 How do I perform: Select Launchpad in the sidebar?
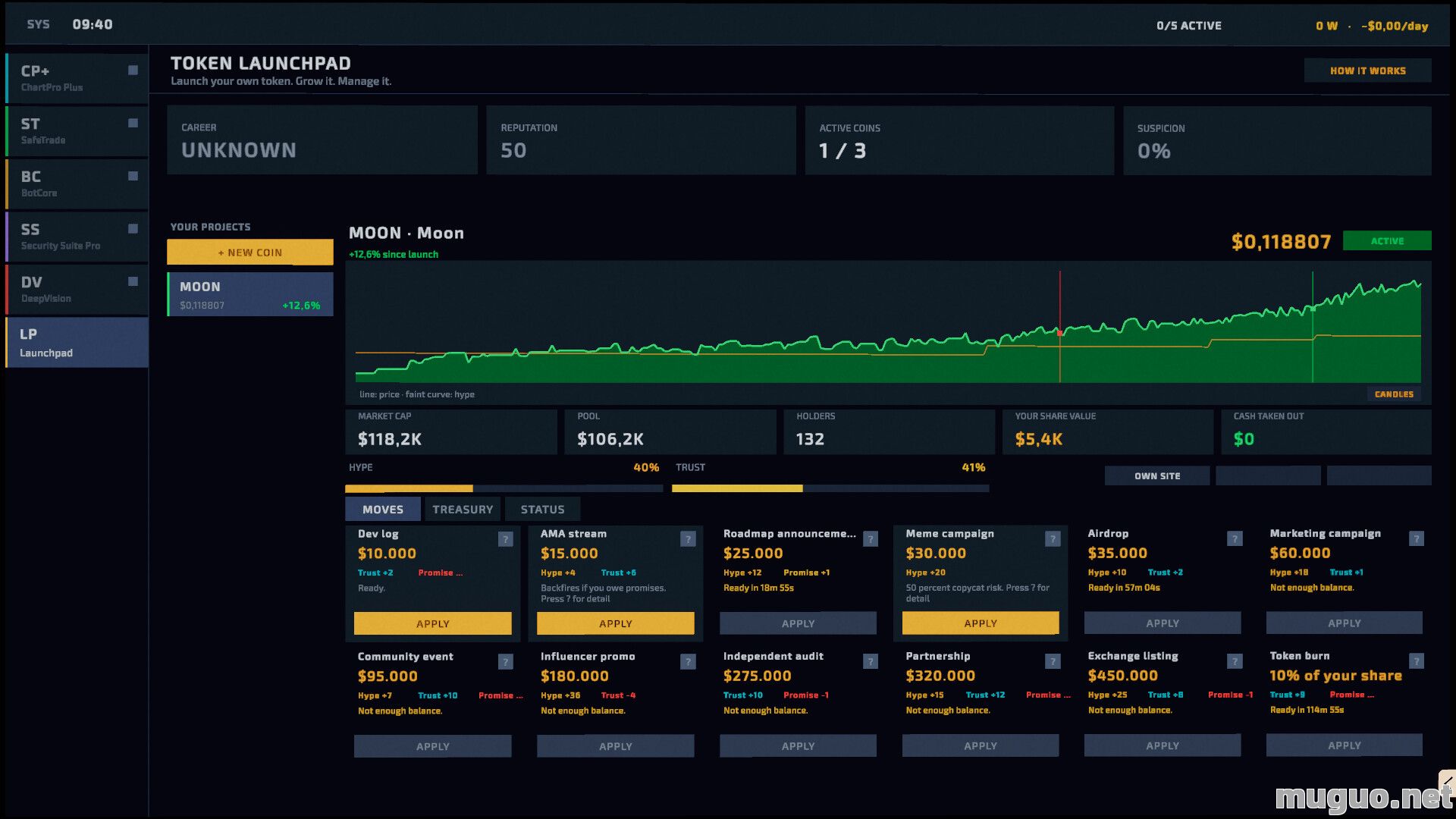[x=77, y=343]
